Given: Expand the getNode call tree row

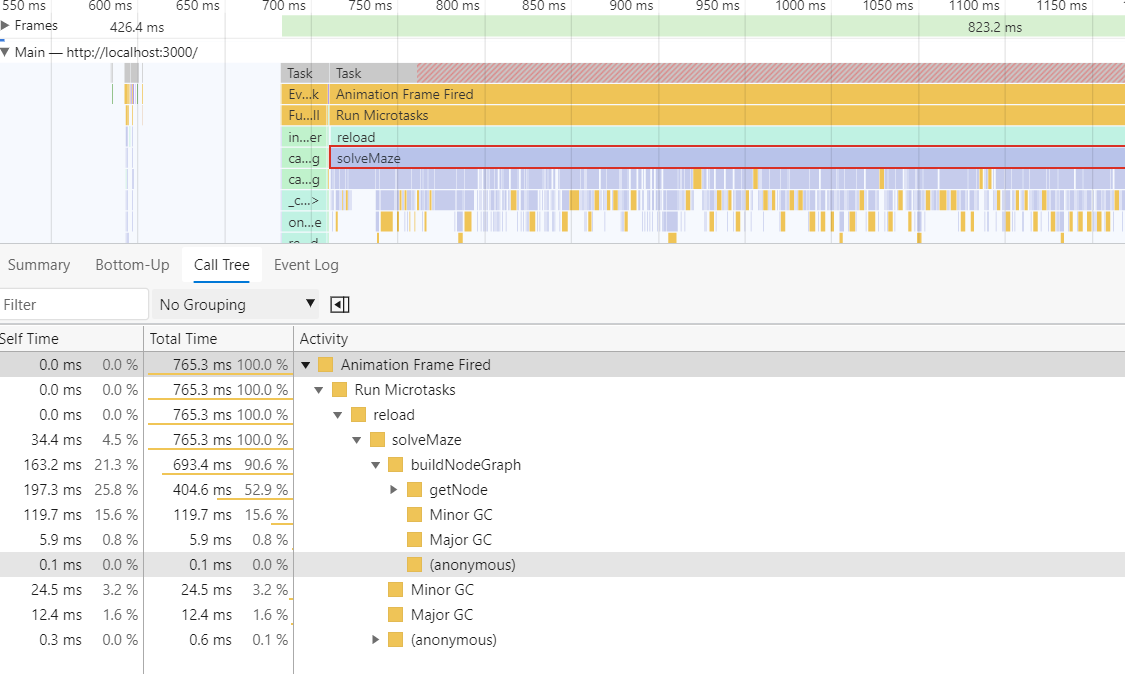Looking at the screenshot, I should 393,490.
